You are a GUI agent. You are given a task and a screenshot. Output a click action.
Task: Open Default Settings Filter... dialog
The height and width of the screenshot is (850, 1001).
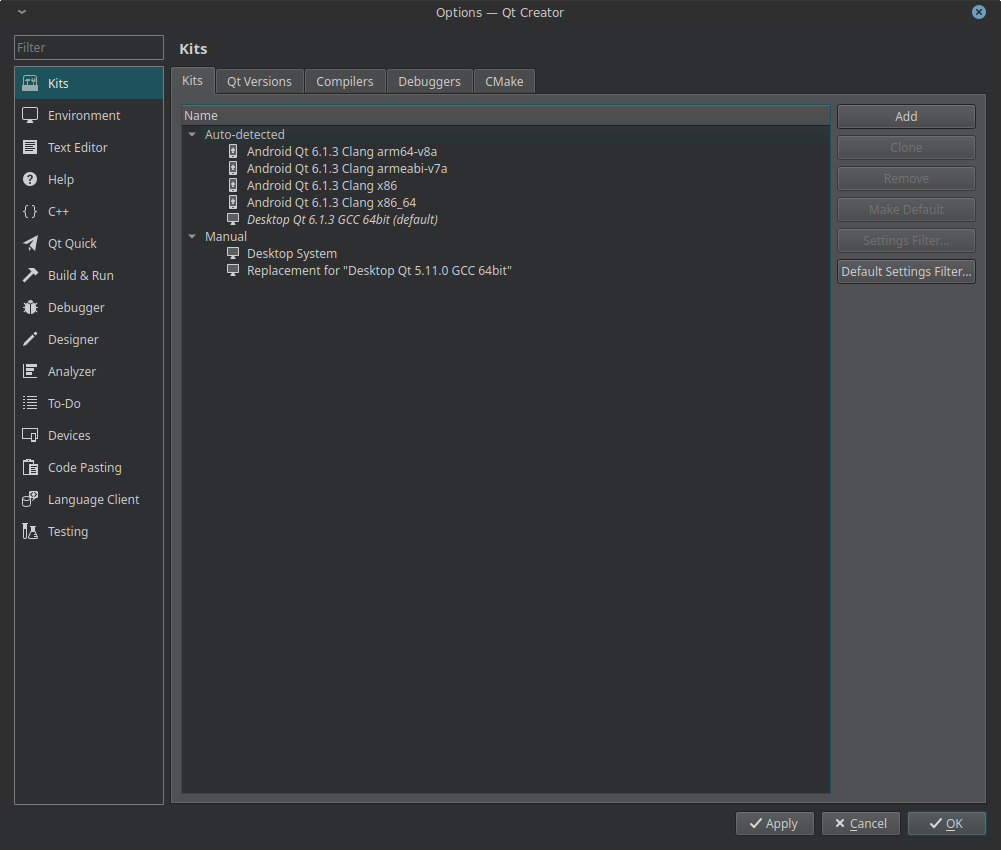[x=906, y=271]
